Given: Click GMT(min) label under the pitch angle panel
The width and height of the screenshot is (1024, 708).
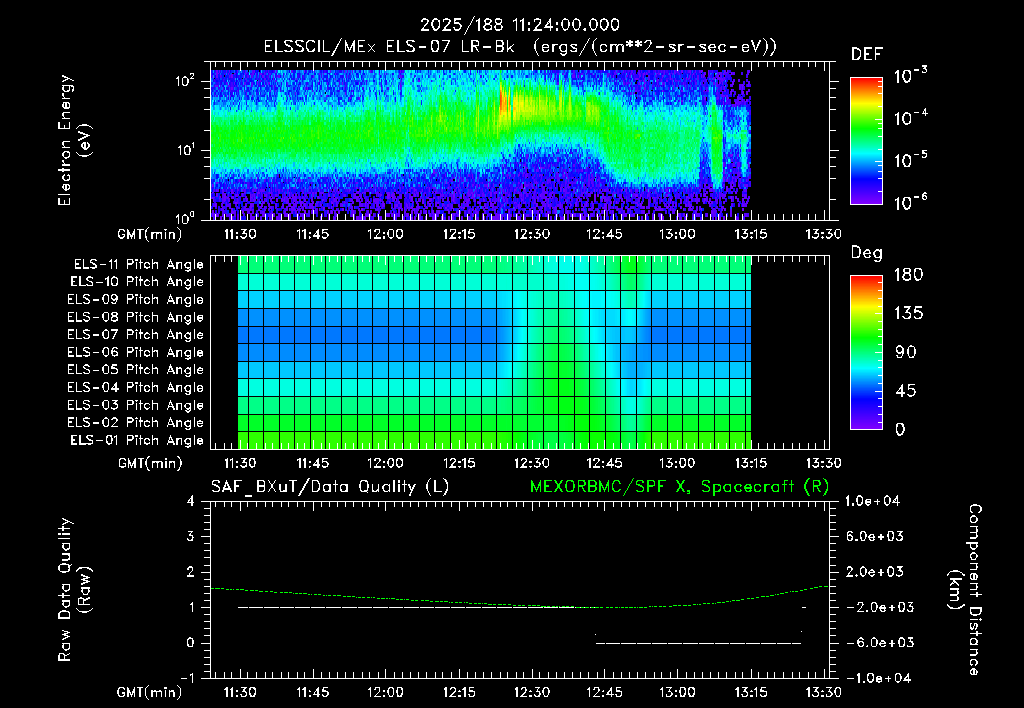Looking at the screenshot, I should (150, 463).
